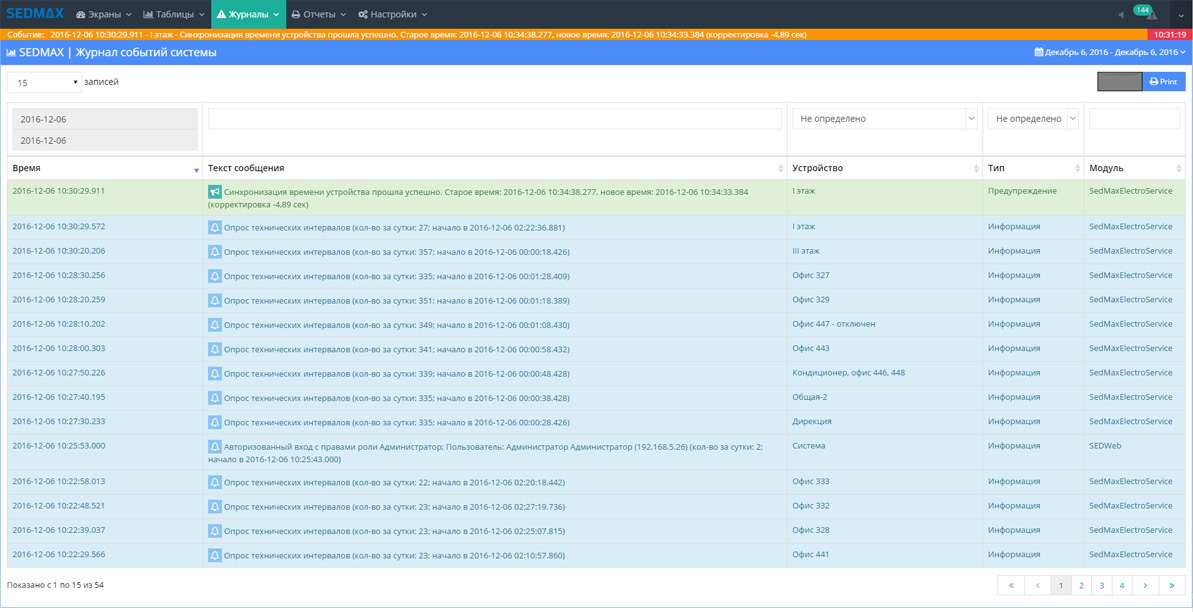The image size is (1193, 612).
Task: Expand the Тип filter dropdown
Action: (x=1033, y=119)
